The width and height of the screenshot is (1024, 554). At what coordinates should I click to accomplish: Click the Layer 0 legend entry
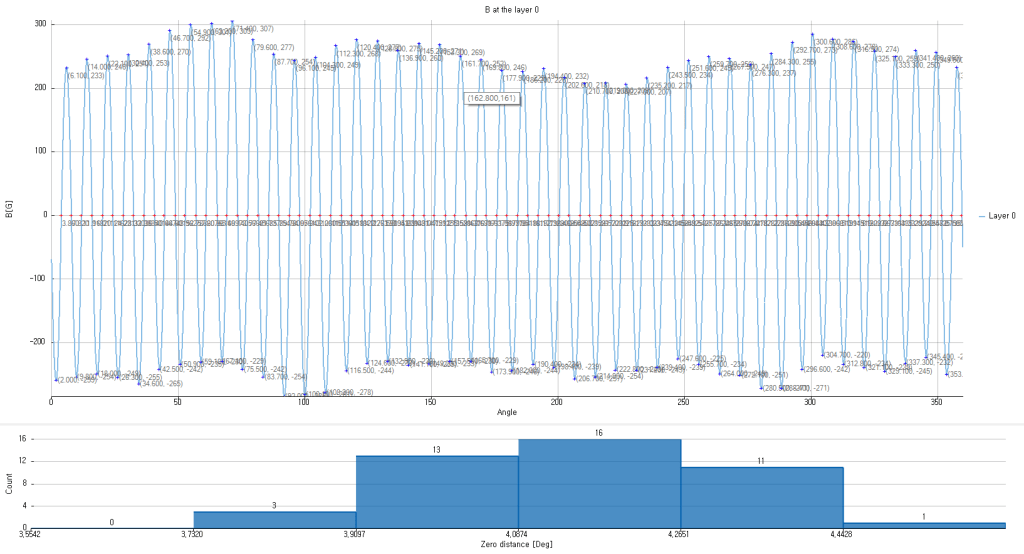coord(1000,215)
